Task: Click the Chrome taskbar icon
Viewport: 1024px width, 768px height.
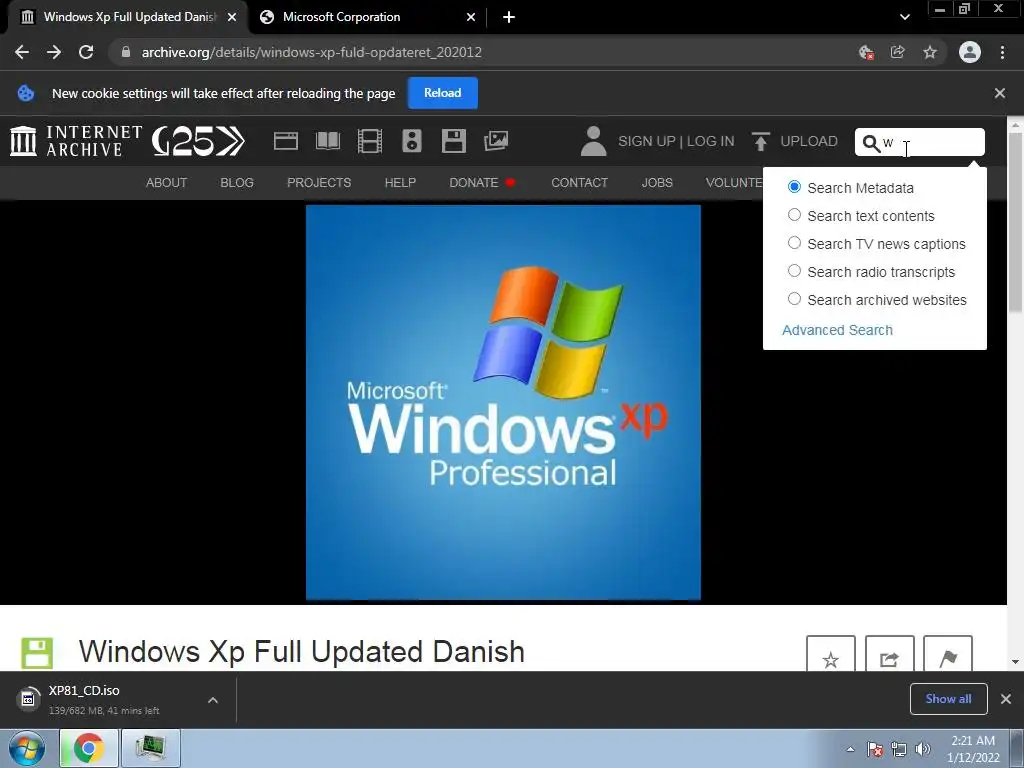Action: [89, 748]
